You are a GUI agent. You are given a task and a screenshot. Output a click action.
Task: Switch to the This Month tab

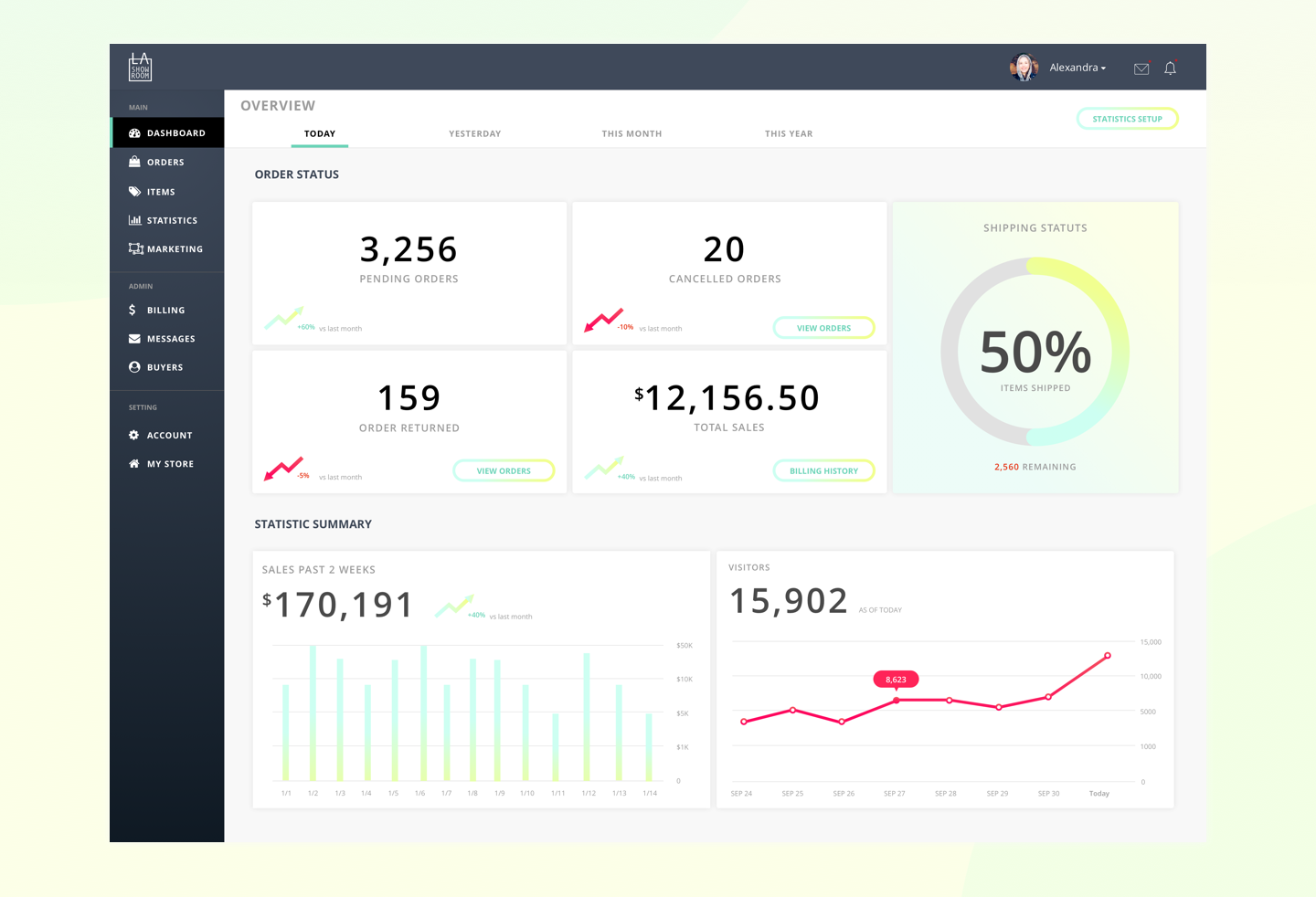tap(631, 134)
